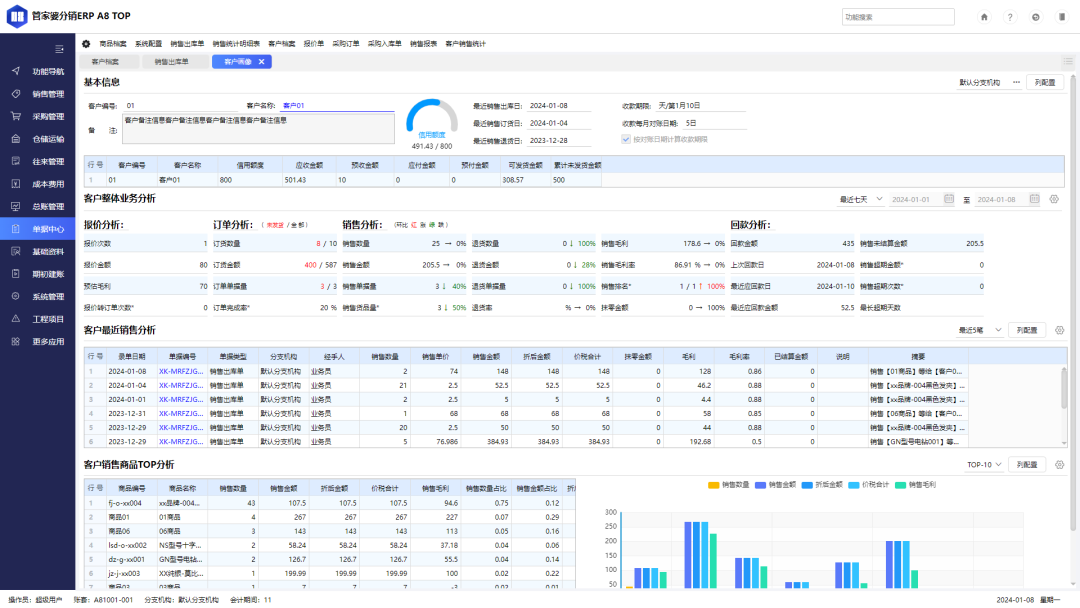Open 系统配置 shortcut menu item

(149, 44)
